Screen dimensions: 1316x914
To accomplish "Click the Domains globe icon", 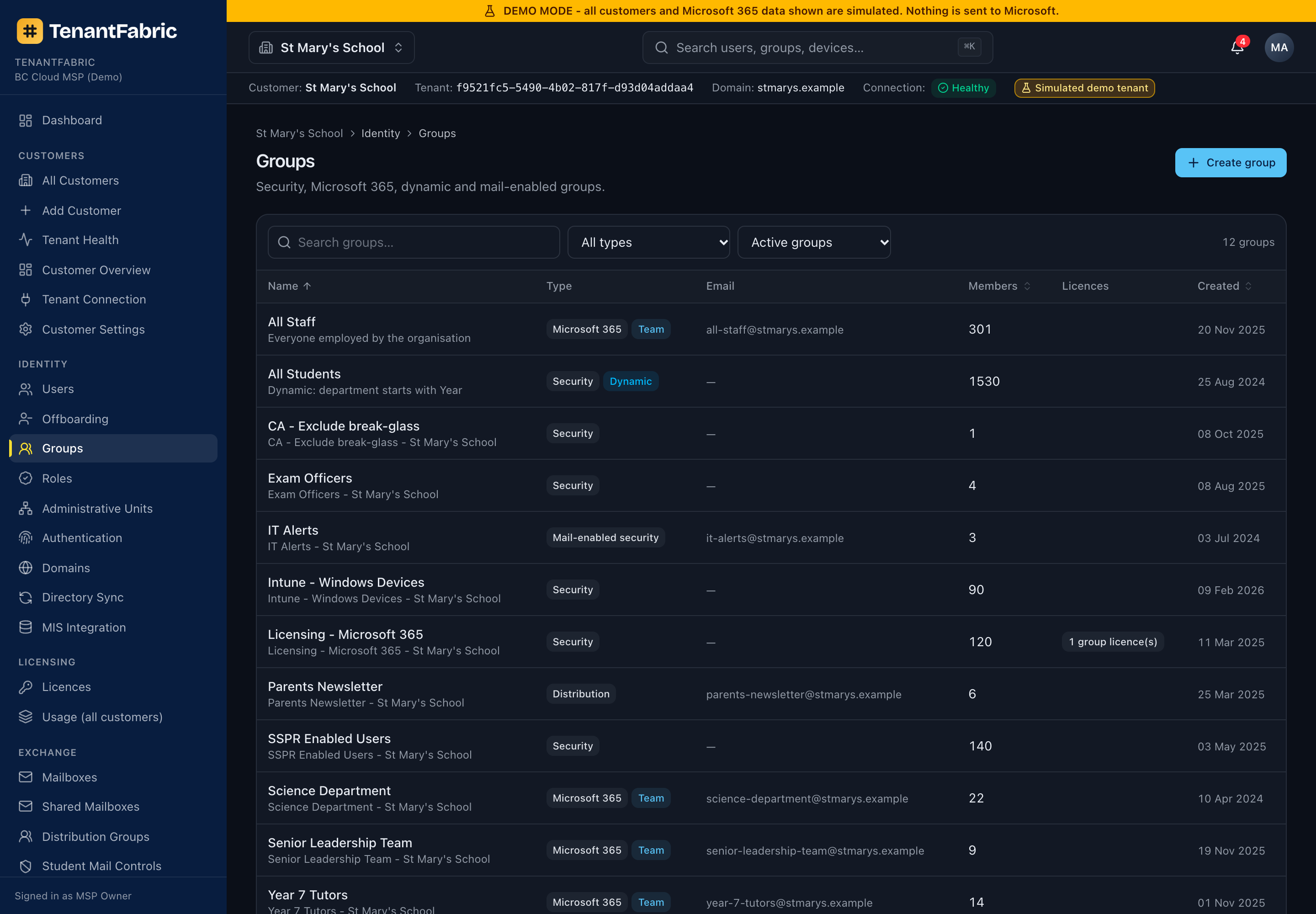I will tap(25, 568).
